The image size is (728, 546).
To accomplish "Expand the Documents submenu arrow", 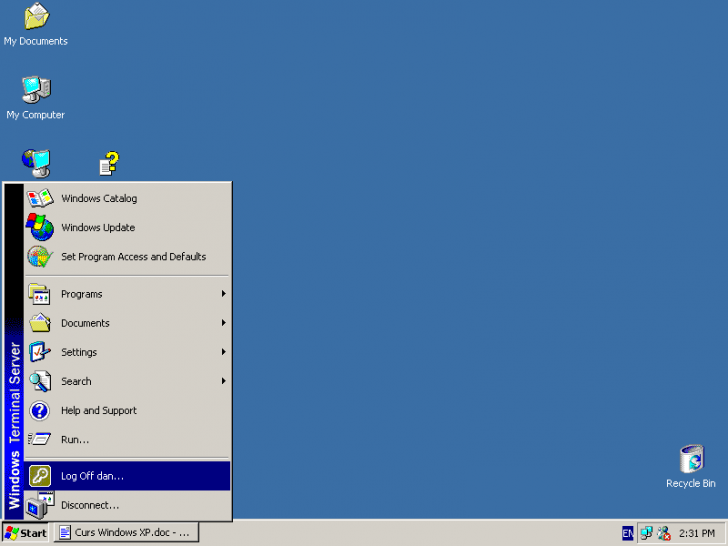I will click(223, 323).
